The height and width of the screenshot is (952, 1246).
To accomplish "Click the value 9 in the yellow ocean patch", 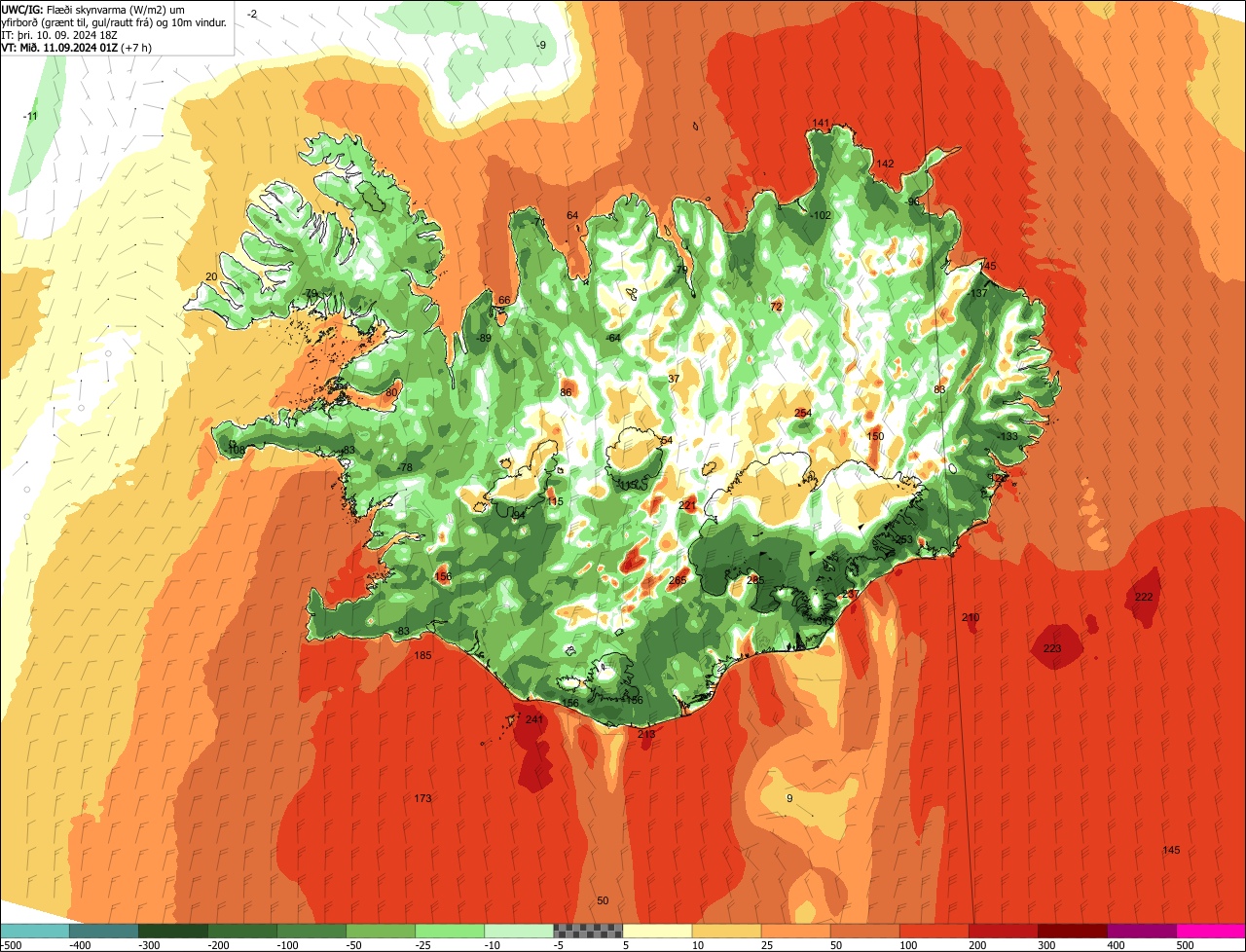I will pyautogui.click(x=789, y=798).
